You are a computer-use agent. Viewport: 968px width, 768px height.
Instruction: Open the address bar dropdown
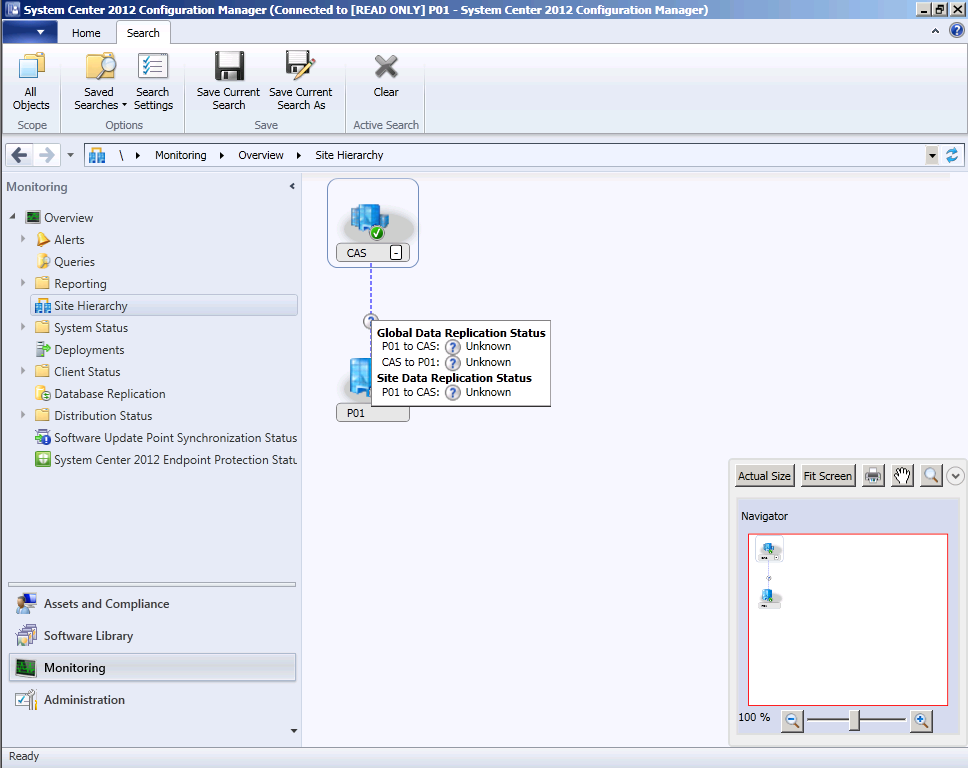[x=932, y=156]
